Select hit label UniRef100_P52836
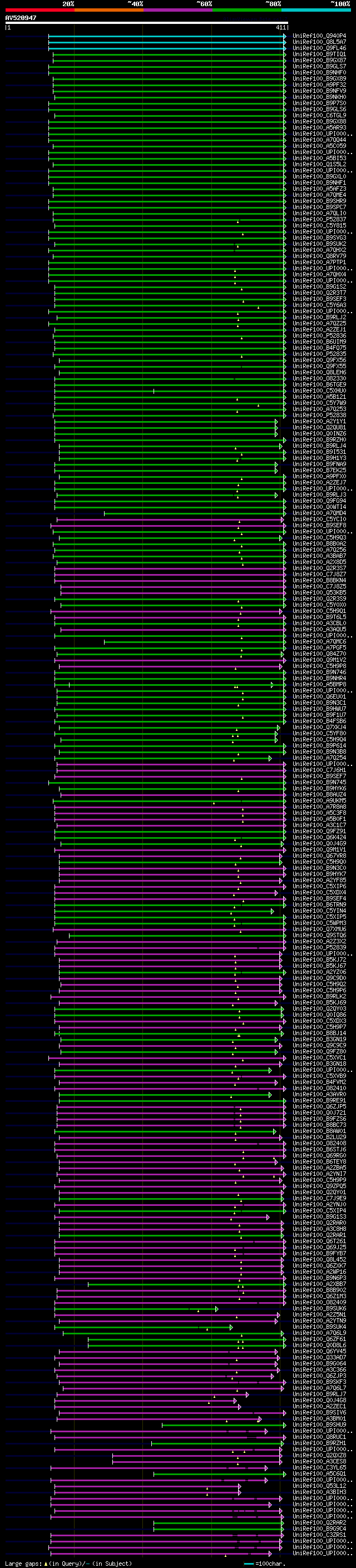Image resolution: width=356 pixels, height=1568 pixels. pos(319,335)
